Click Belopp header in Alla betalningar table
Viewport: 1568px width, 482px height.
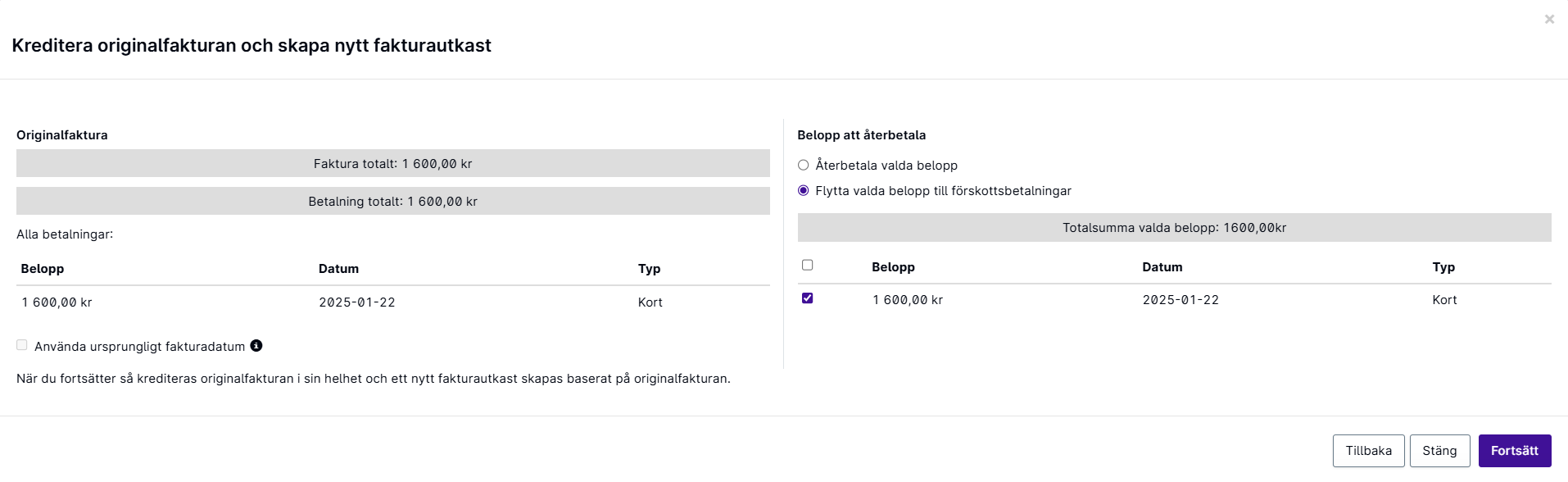(x=43, y=269)
